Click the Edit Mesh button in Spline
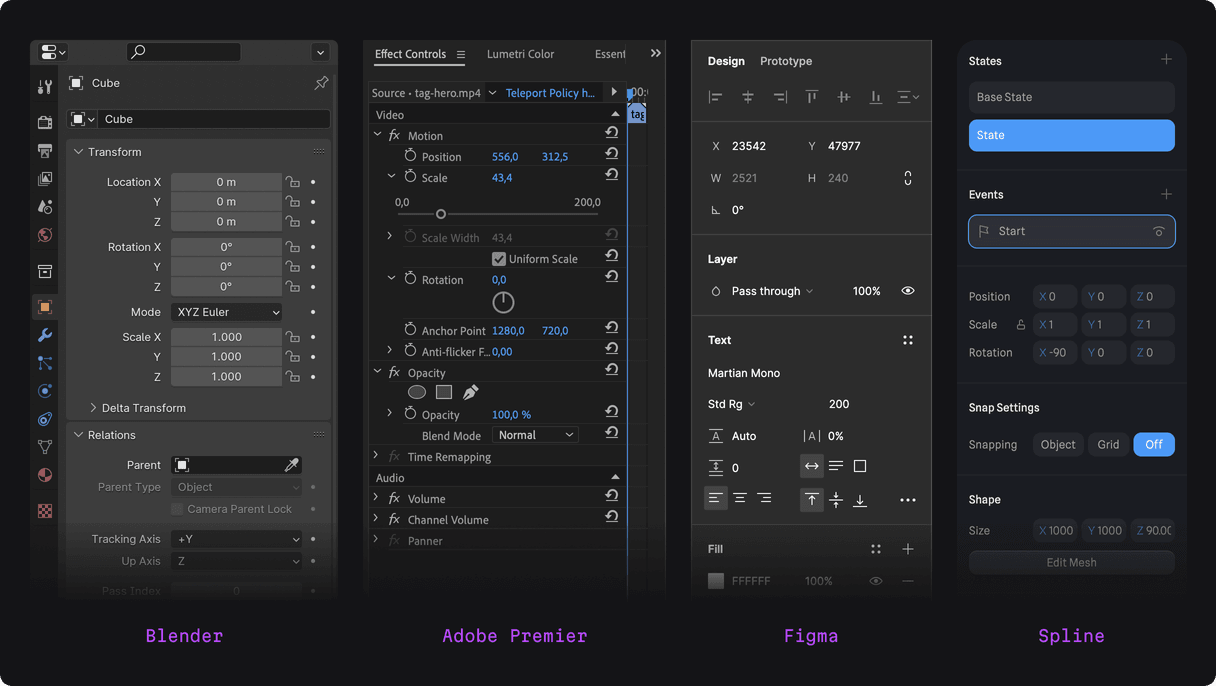1216x686 pixels. coord(1071,562)
